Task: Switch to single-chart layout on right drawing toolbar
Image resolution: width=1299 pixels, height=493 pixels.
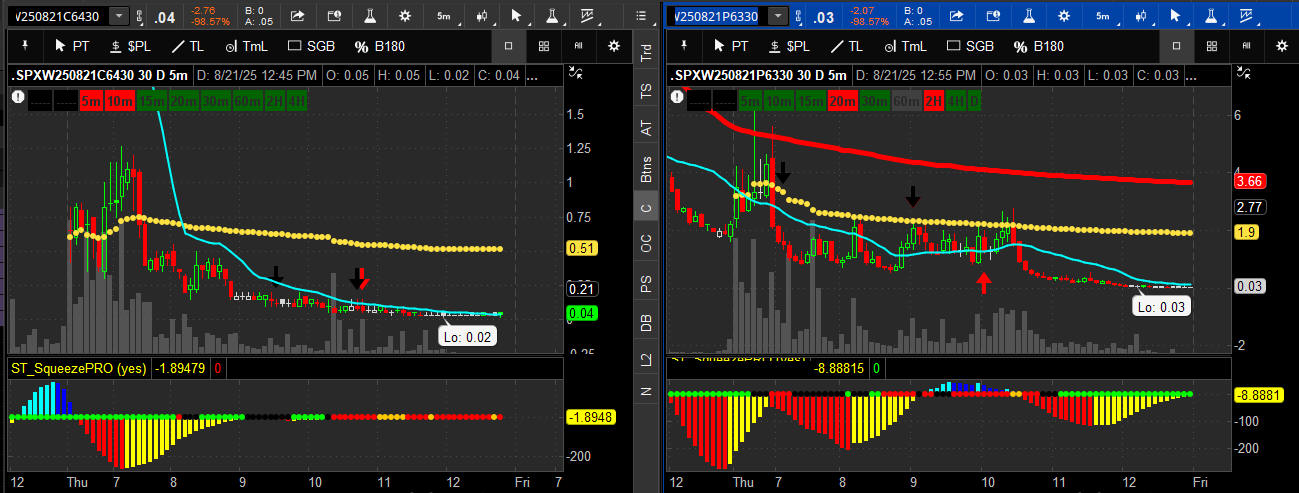Action: click(1176, 46)
